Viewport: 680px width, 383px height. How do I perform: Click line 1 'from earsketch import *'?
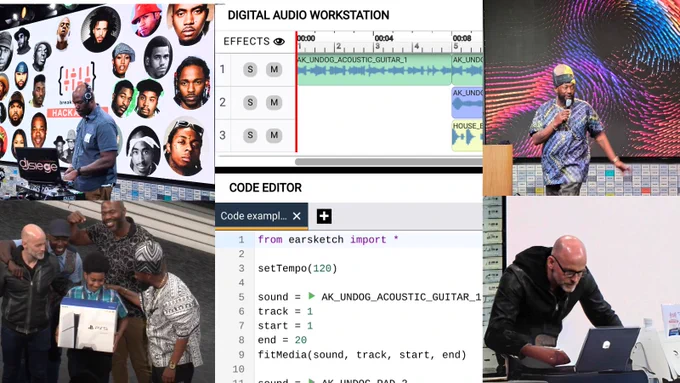tap(328, 239)
